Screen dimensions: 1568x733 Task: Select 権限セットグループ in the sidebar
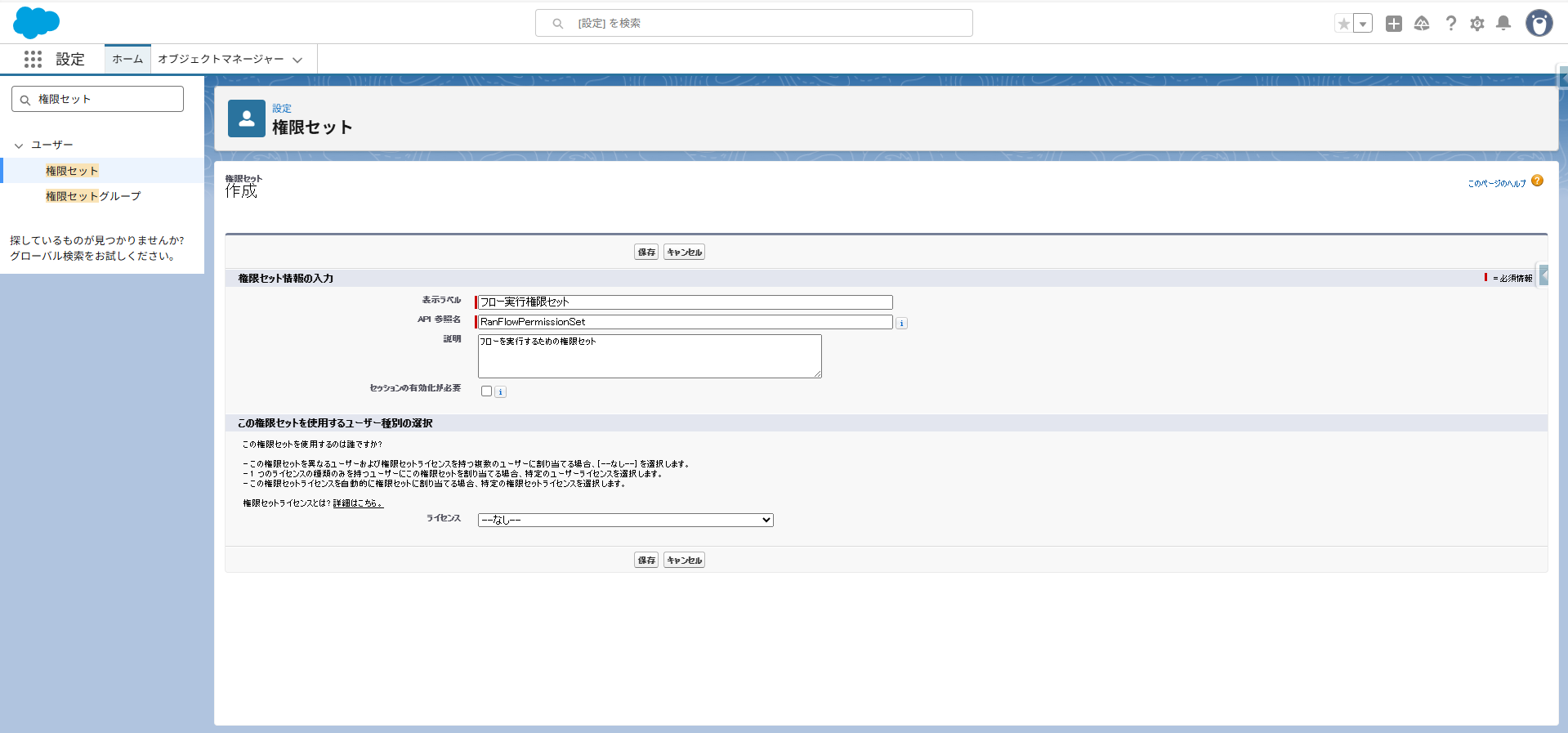point(93,196)
